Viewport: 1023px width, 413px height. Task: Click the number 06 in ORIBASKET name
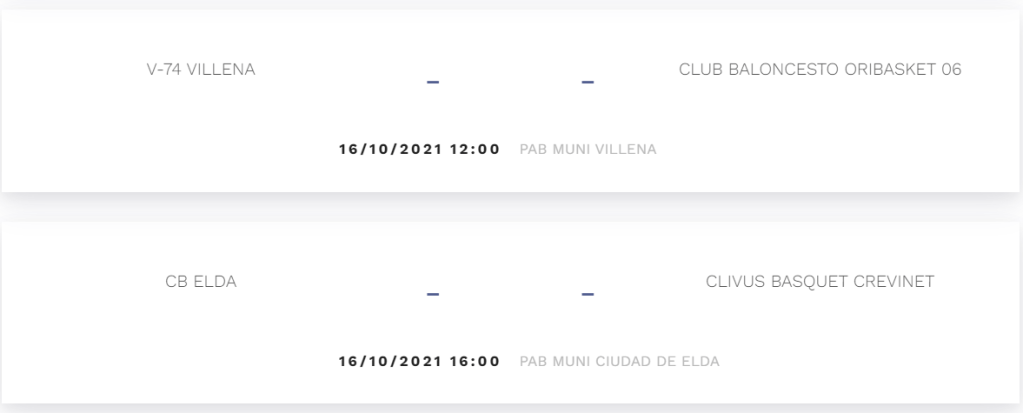(951, 71)
